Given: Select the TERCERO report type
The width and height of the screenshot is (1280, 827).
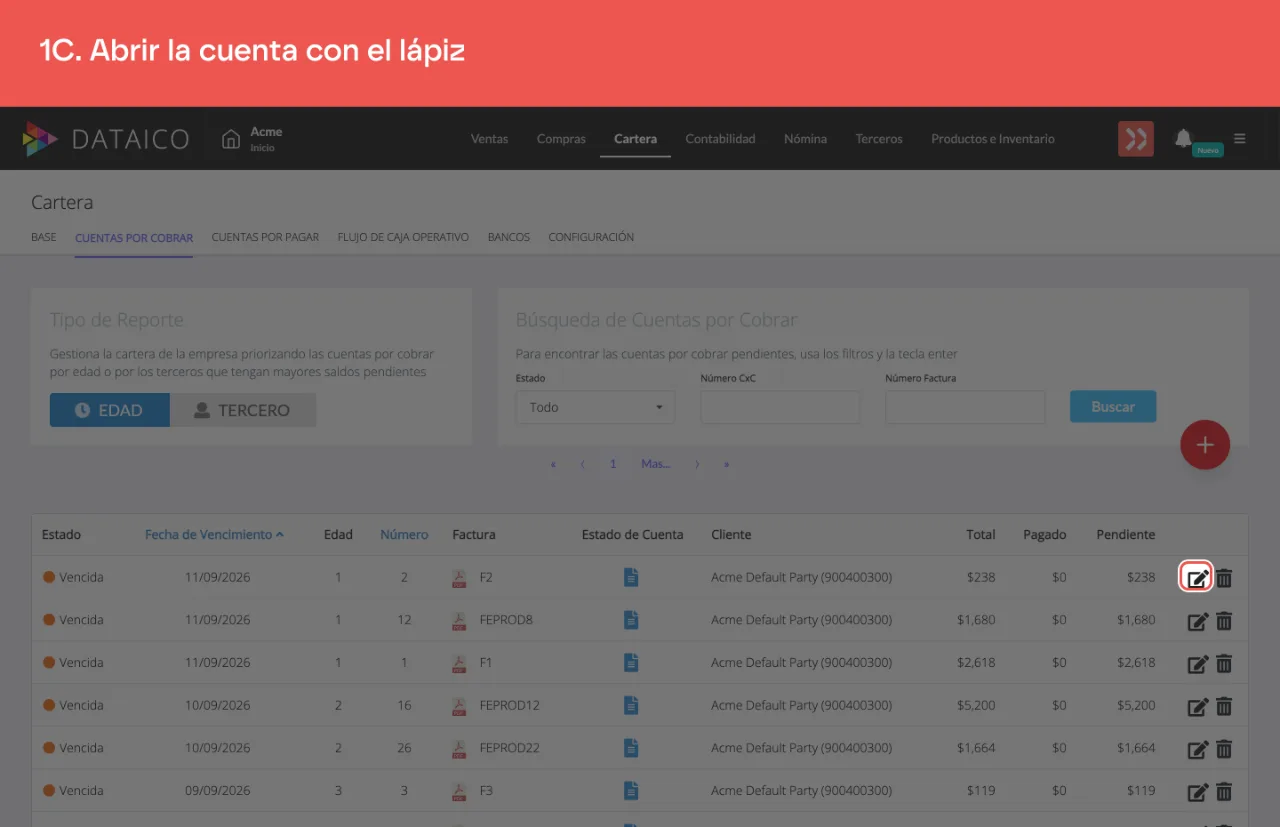Looking at the screenshot, I should tap(243, 410).
